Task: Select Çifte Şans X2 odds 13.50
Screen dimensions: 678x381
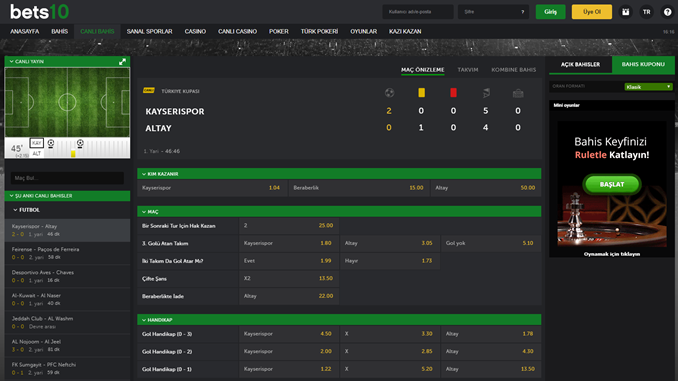Action: tap(289, 279)
